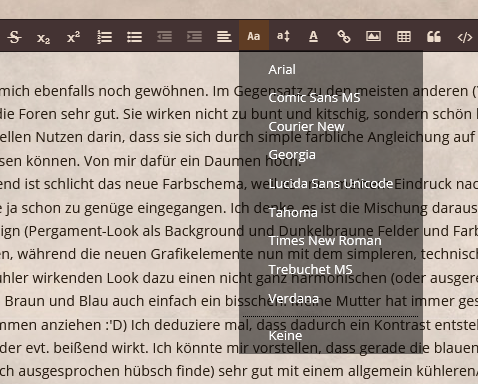Insert an image with the picture icon
The image size is (478, 384).
point(373,36)
